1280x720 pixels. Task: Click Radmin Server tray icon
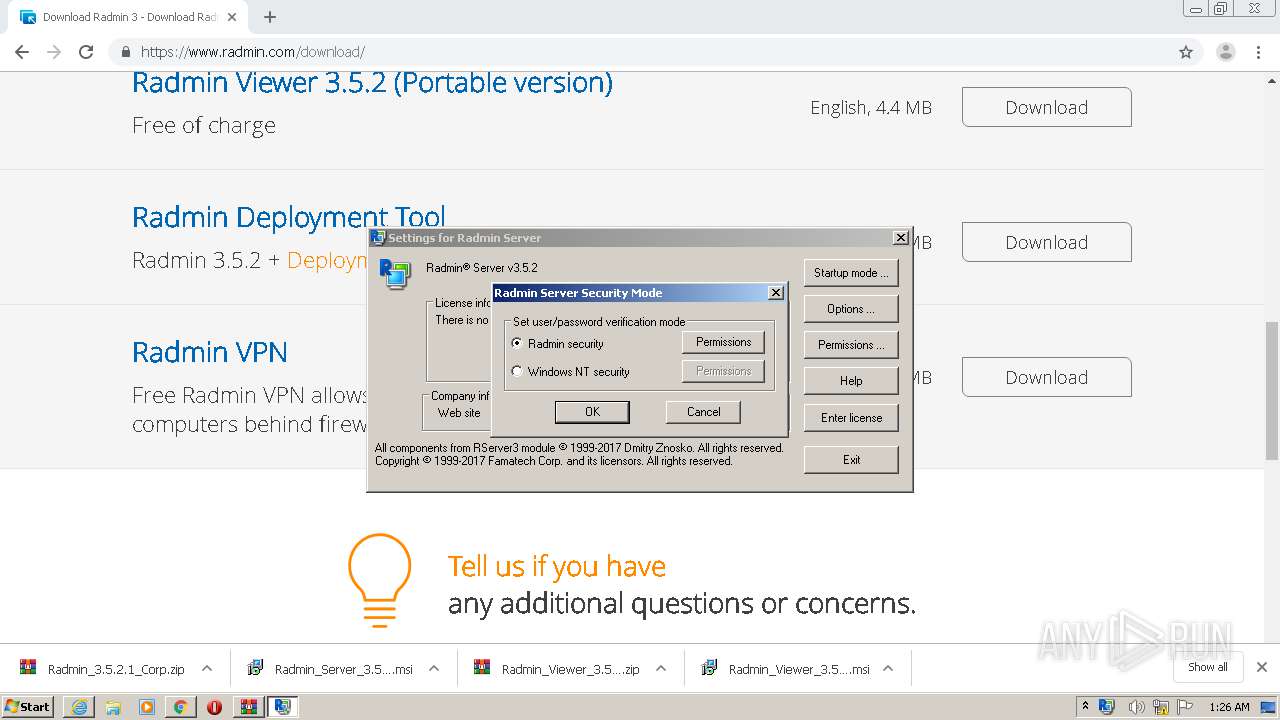[x=1108, y=707]
